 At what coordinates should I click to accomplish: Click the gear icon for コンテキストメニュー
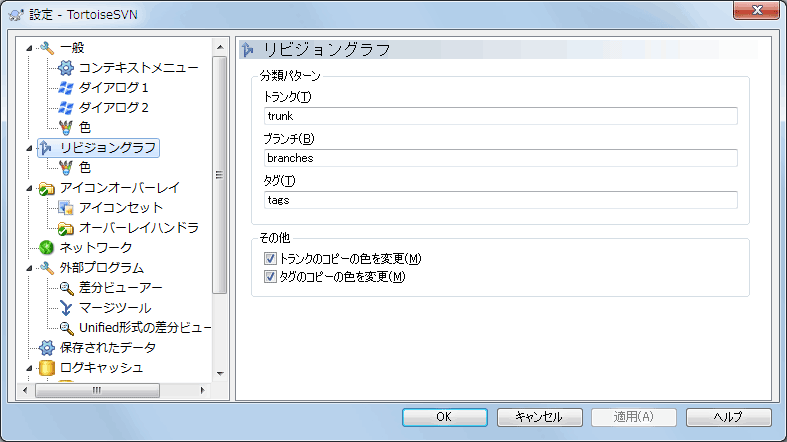pyautogui.click(x=65, y=68)
